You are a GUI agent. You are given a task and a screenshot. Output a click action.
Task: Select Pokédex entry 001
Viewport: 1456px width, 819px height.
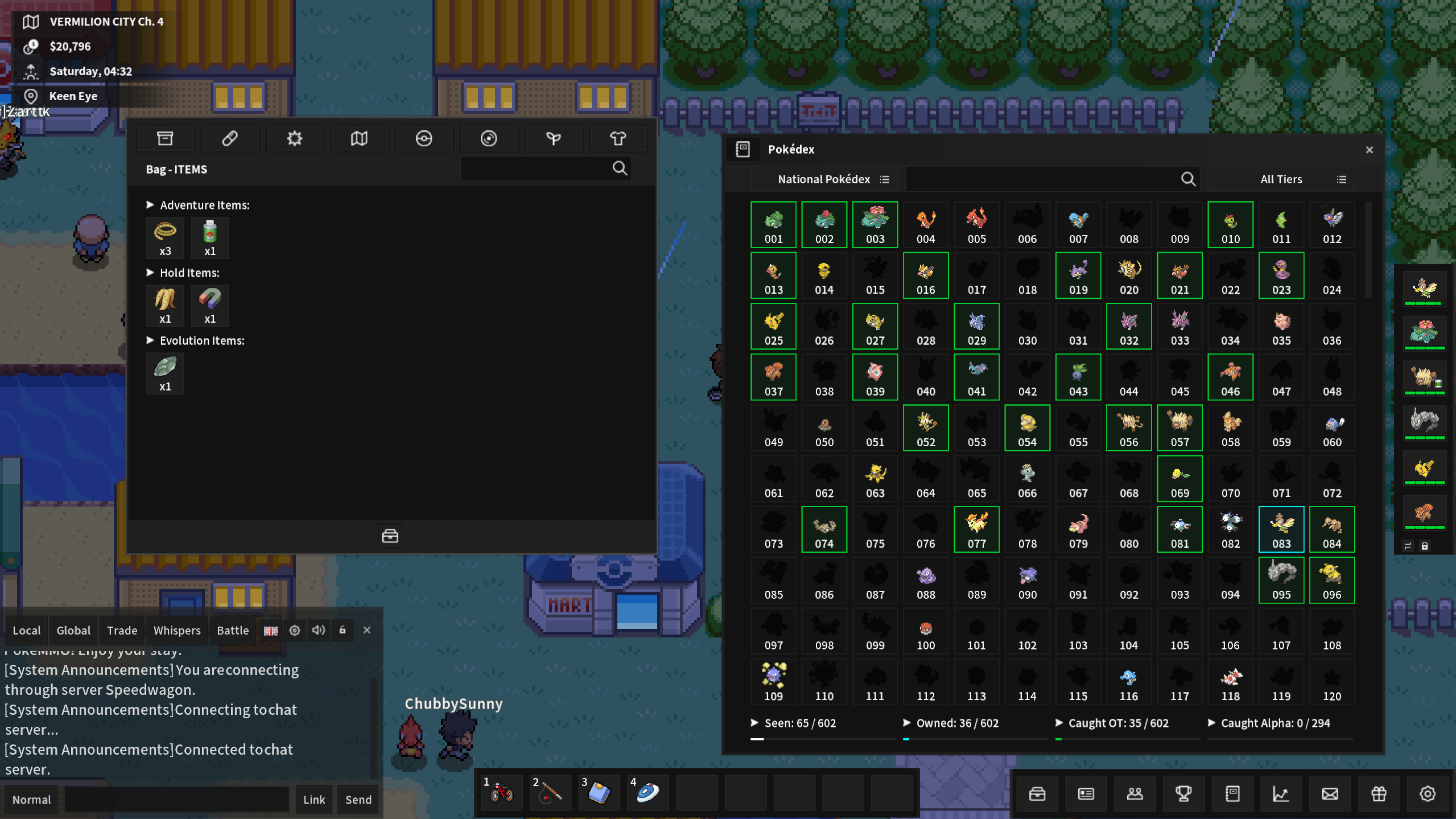tap(773, 224)
